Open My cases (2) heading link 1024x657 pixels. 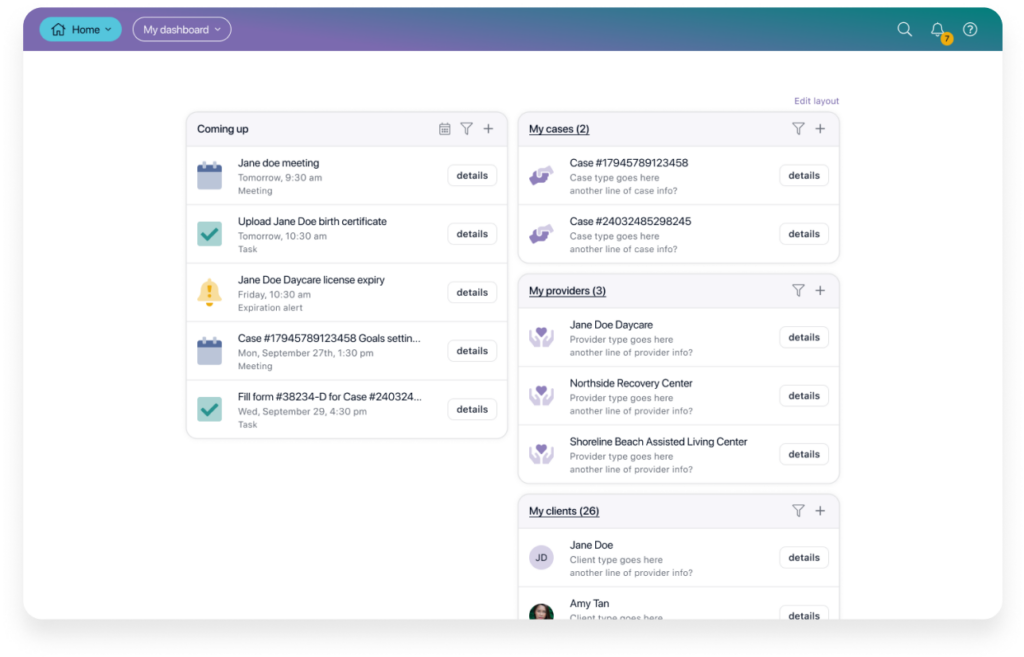(559, 129)
